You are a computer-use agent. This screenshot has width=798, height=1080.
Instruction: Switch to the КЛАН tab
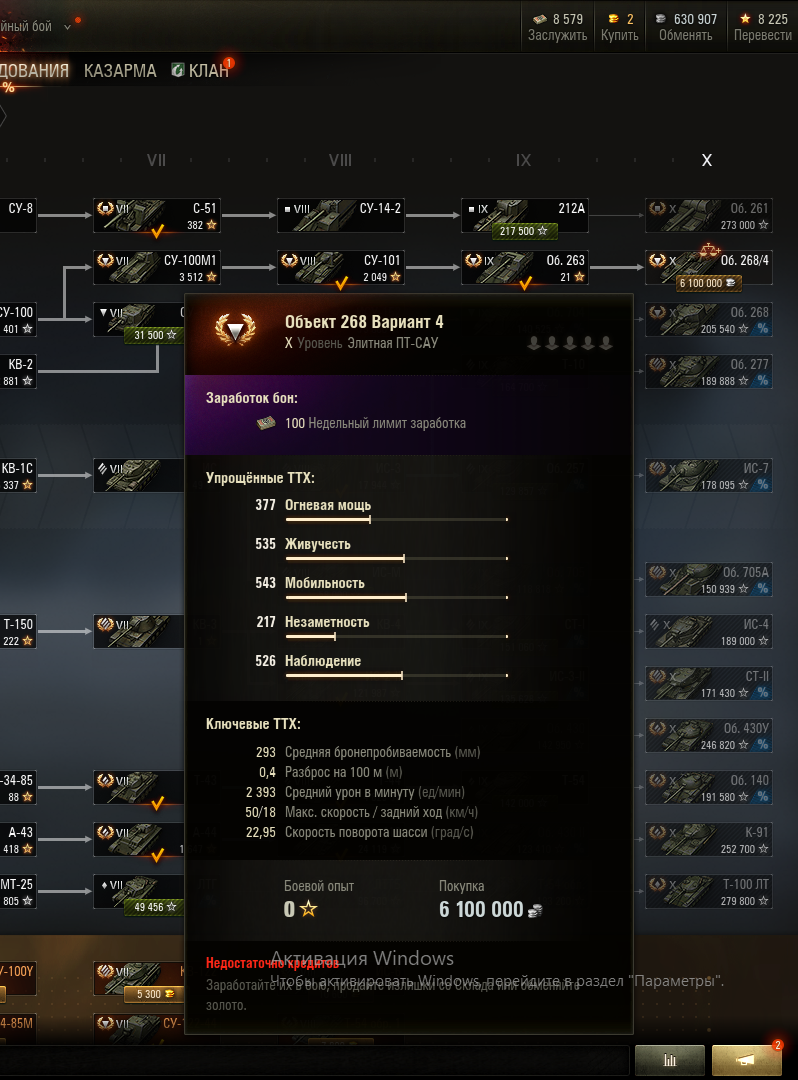click(209, 71)
